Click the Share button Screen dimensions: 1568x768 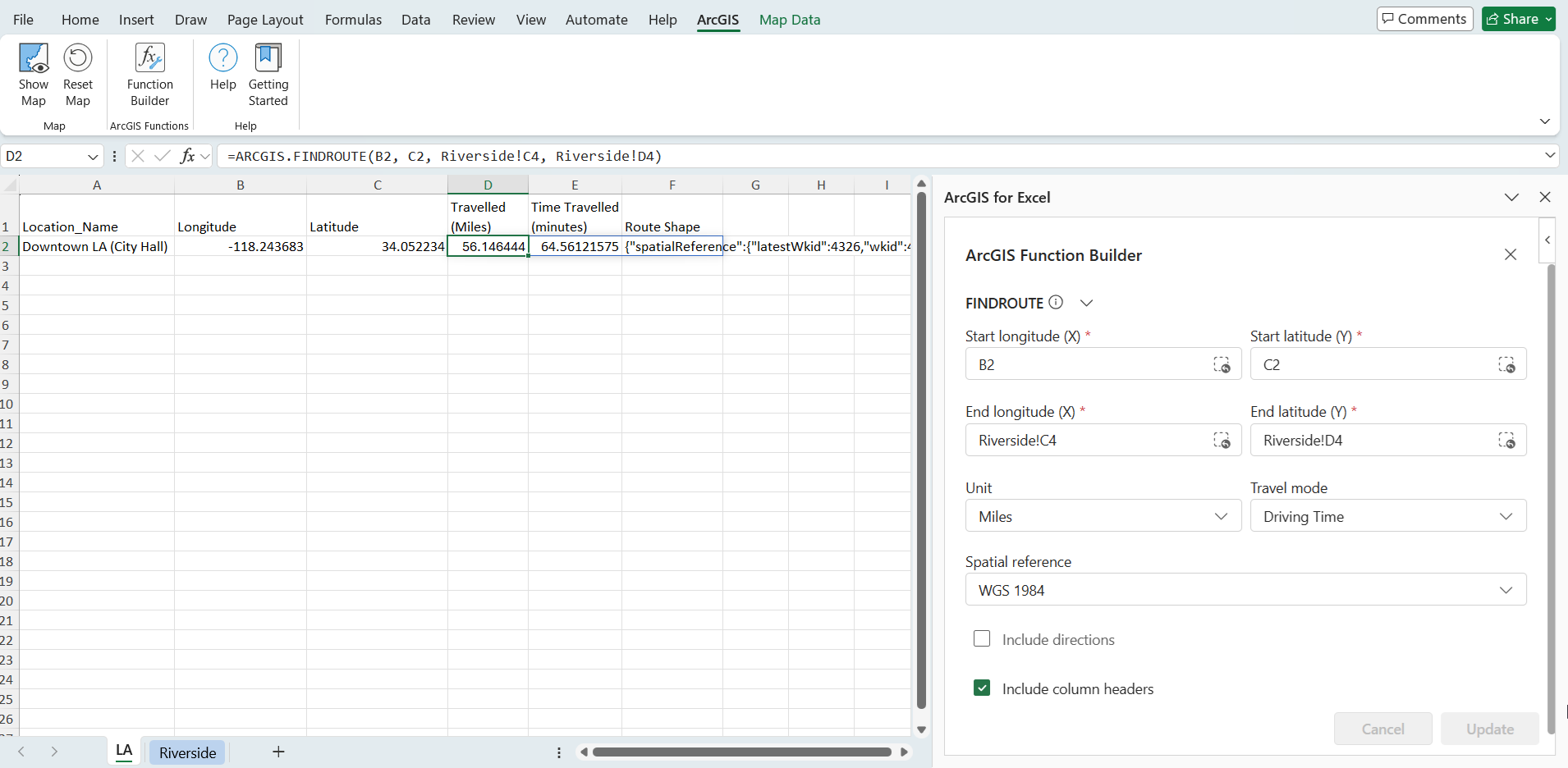(x=1519, y=19)
